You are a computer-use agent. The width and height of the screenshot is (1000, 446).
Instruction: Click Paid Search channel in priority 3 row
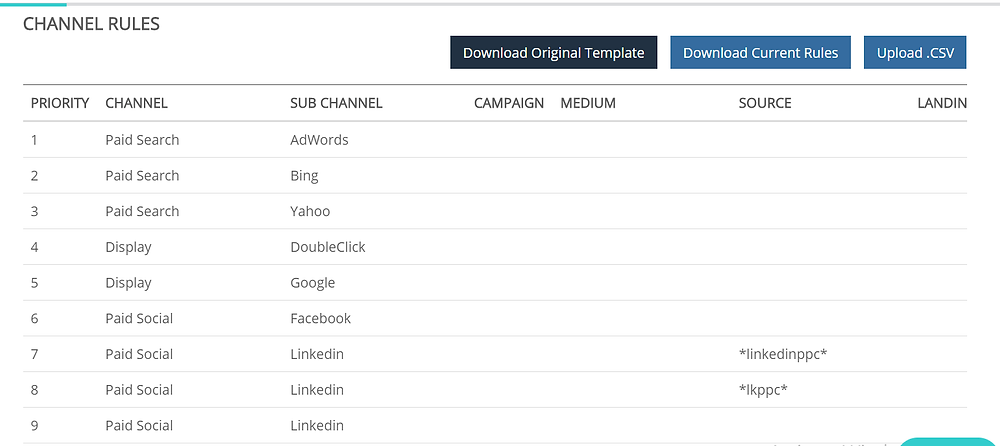(142, 211)
